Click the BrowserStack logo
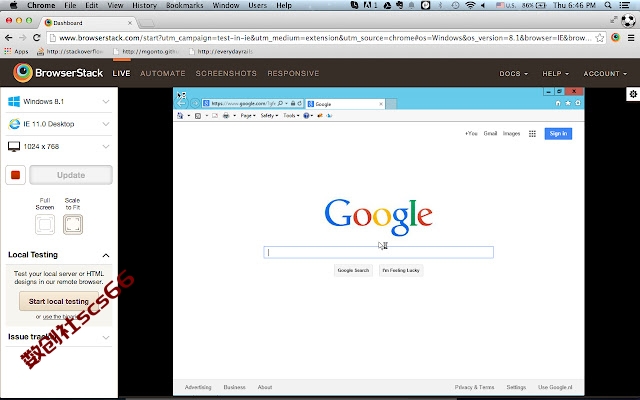The width and height of the screenshot is (640, 400). [58, 73]
